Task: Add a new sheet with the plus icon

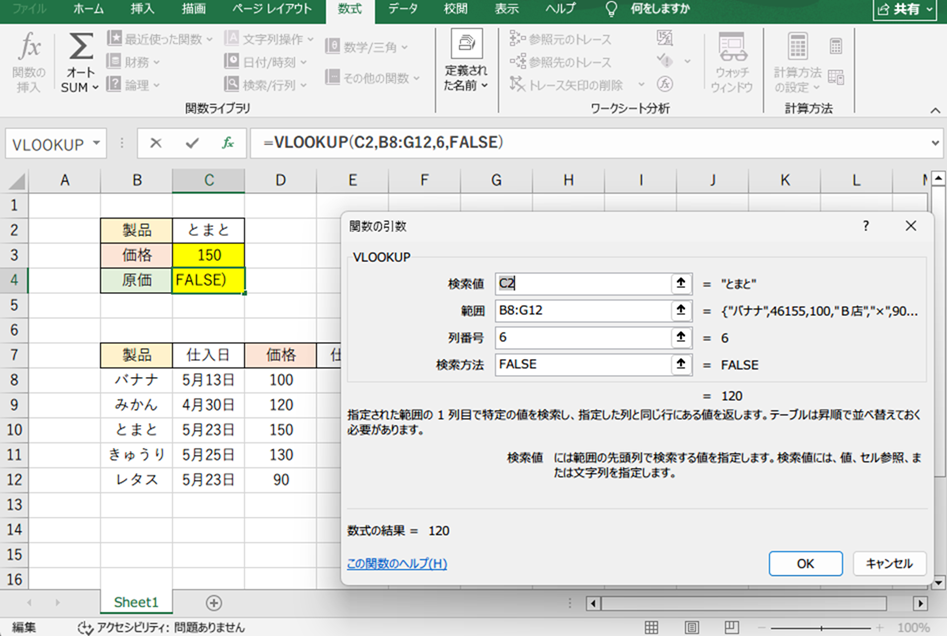Action: point(213,603)
